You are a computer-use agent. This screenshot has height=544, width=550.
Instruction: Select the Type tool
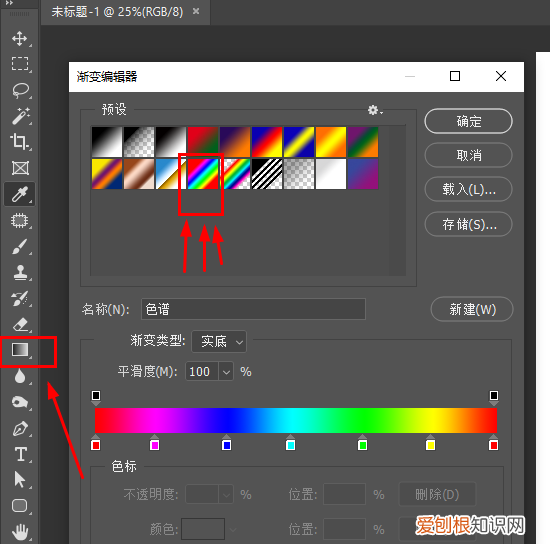(x=20, y=454)
